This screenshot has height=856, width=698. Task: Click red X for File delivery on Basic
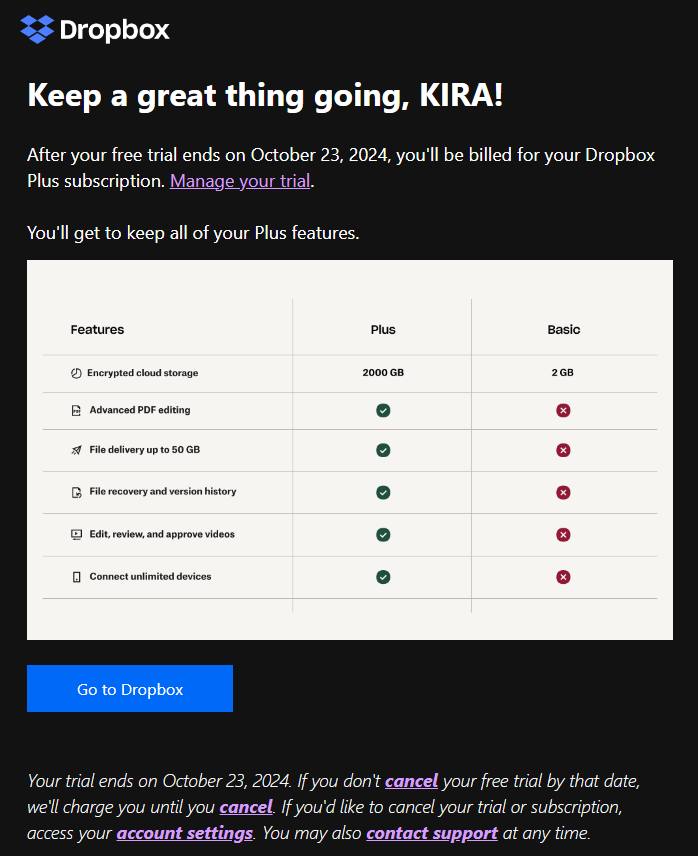563,450
